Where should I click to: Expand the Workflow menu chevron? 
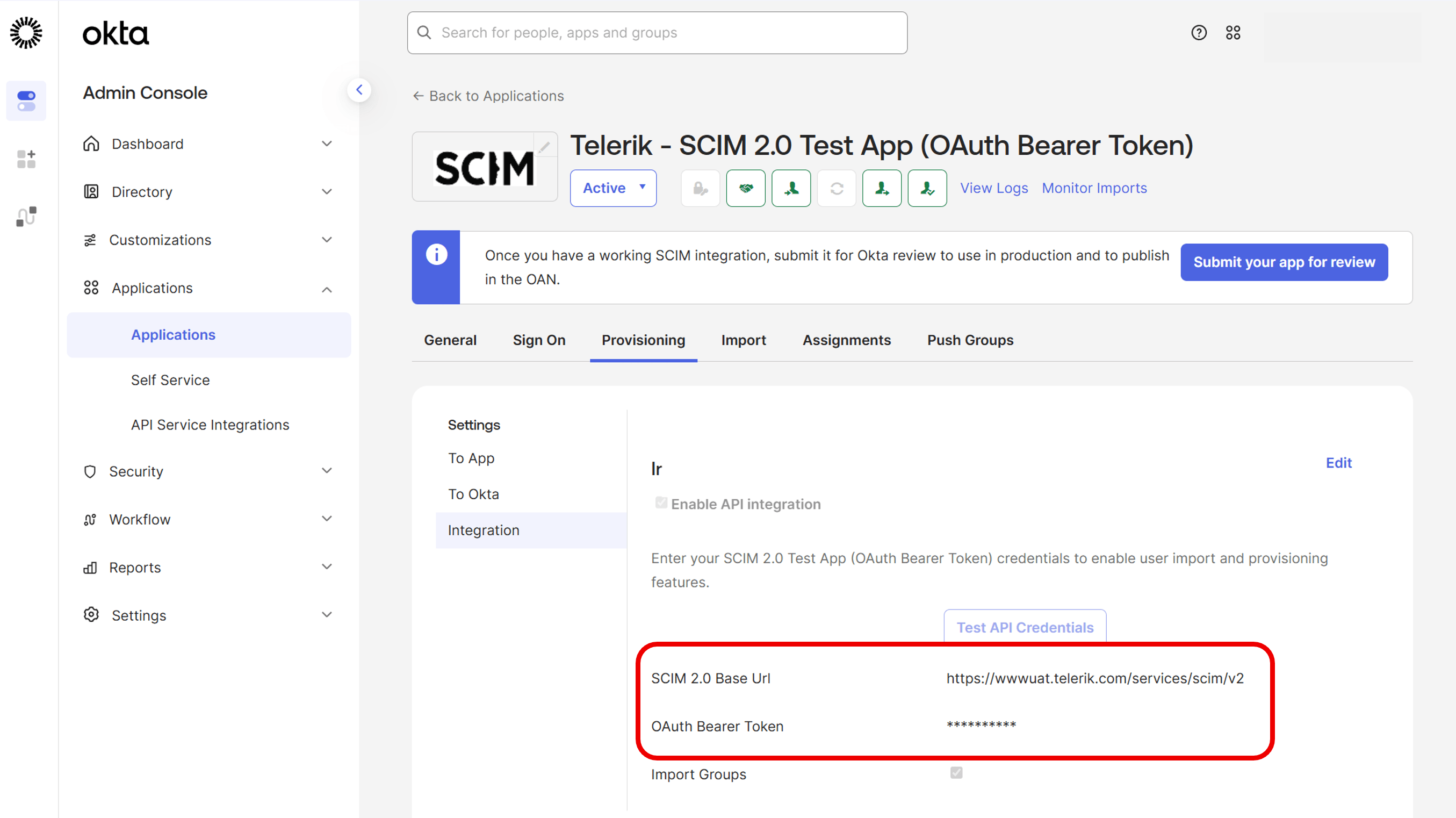click(327, 519)
